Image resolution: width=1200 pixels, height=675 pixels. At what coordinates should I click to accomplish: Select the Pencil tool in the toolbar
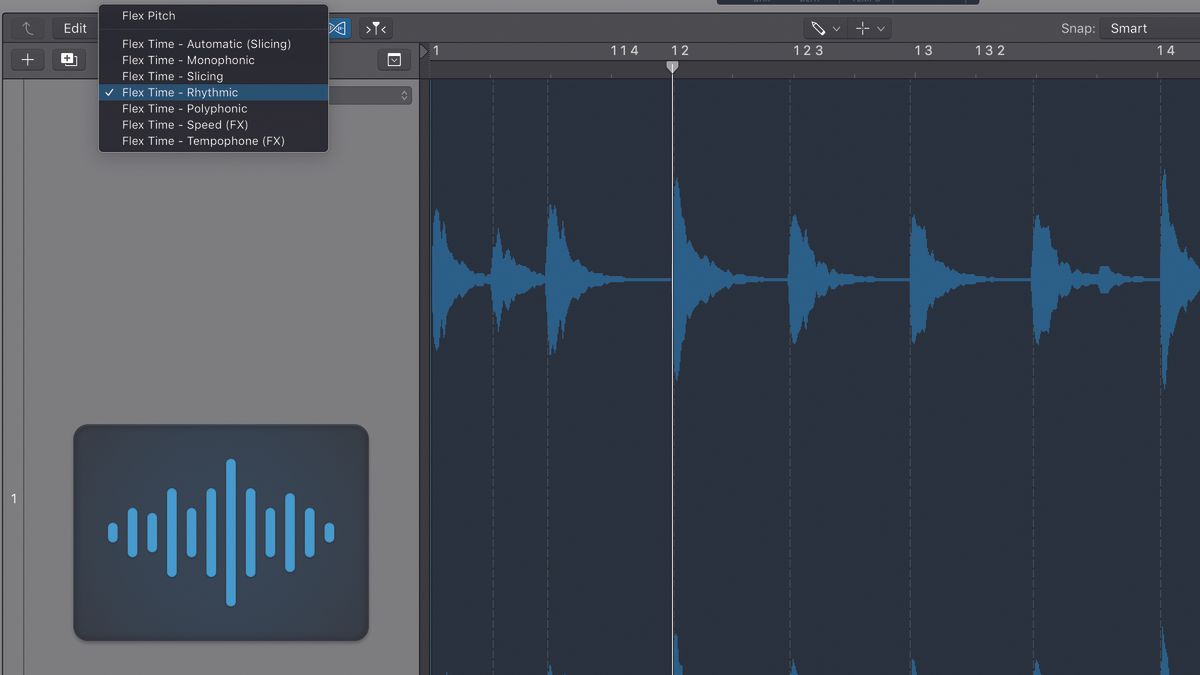click(818, 28)
